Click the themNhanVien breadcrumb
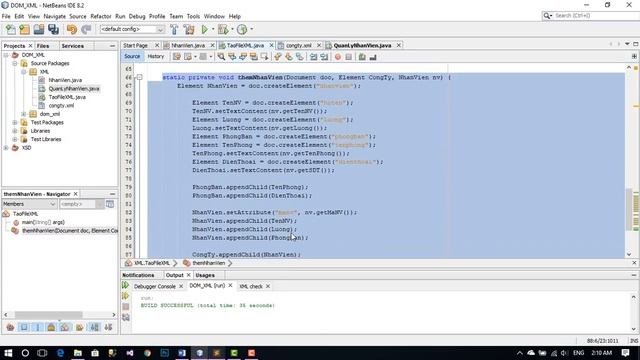The image size is (640, 360). [x=209, y=263]
